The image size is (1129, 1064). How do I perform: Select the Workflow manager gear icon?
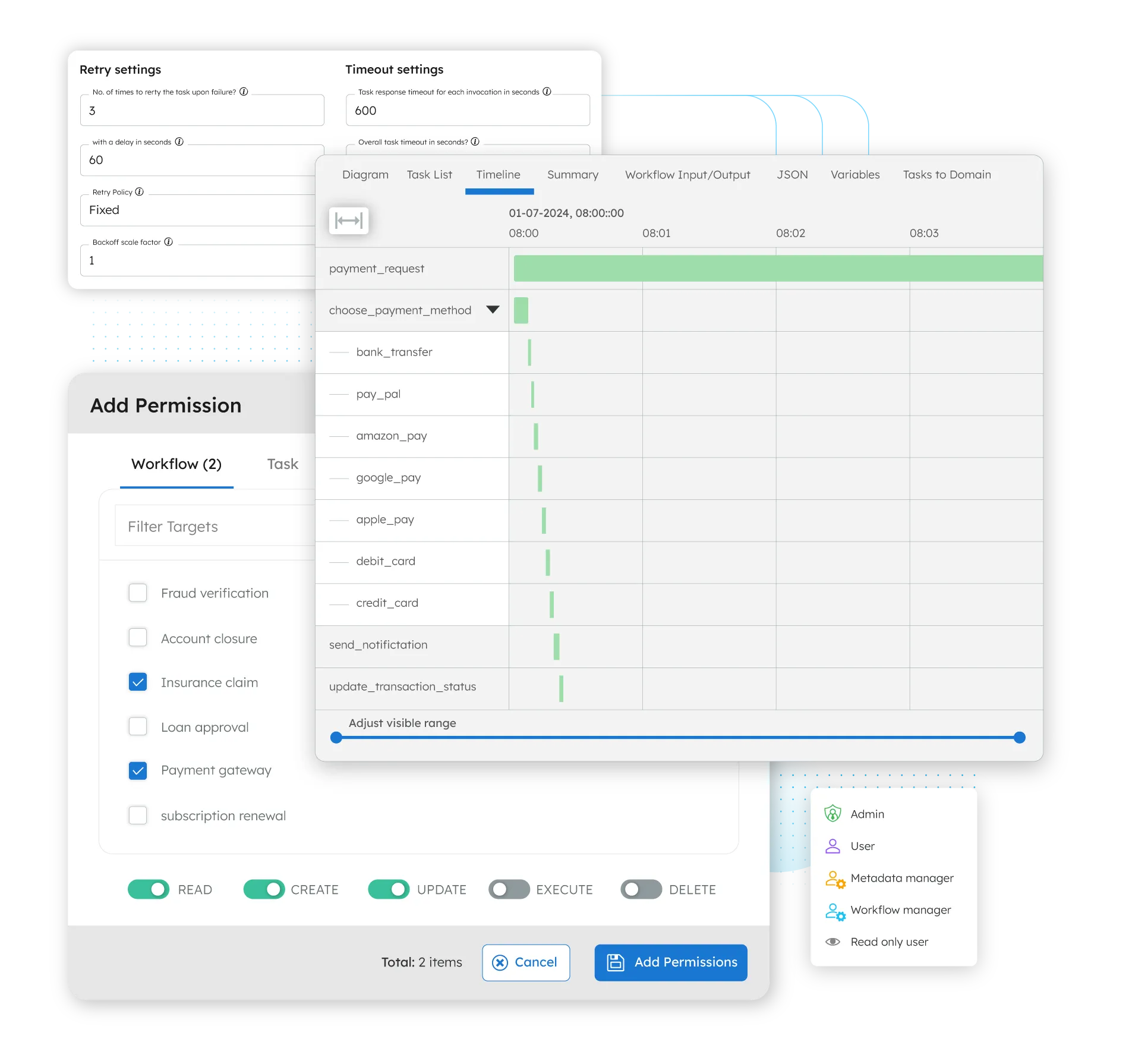[835, 911]
